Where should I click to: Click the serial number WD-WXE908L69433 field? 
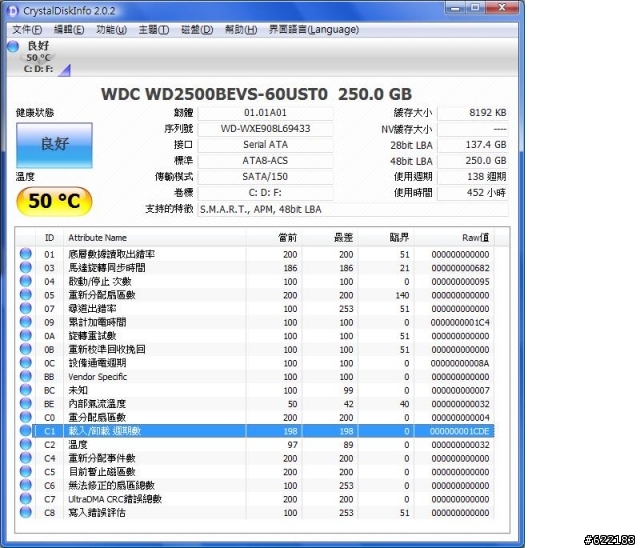pyautogui.click(x=265, y=129)
